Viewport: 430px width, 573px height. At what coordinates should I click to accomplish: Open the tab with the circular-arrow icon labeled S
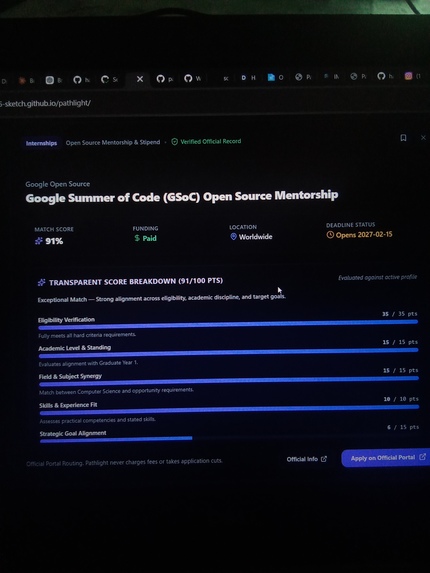tap(109, 79)
